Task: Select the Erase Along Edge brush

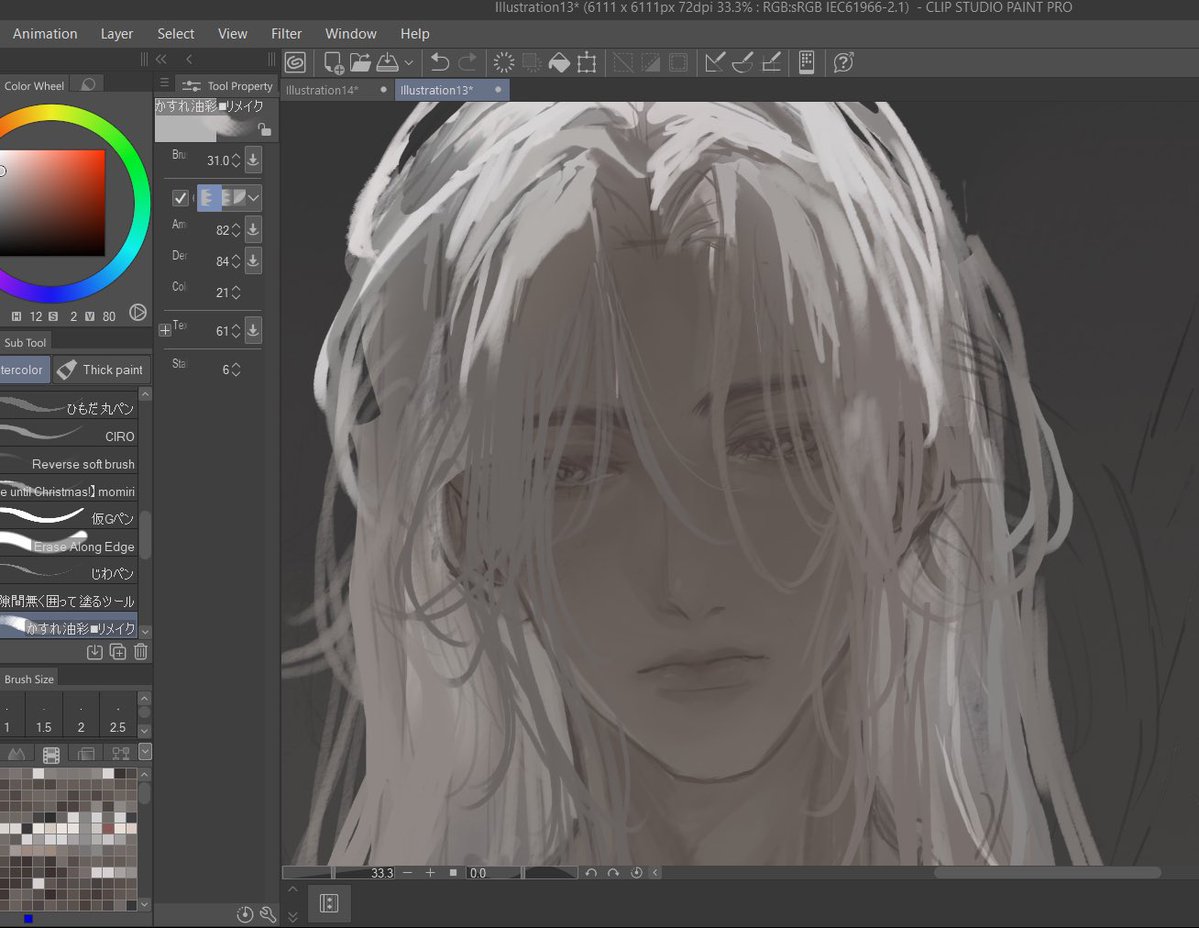Action: click(x=69, y=546)
